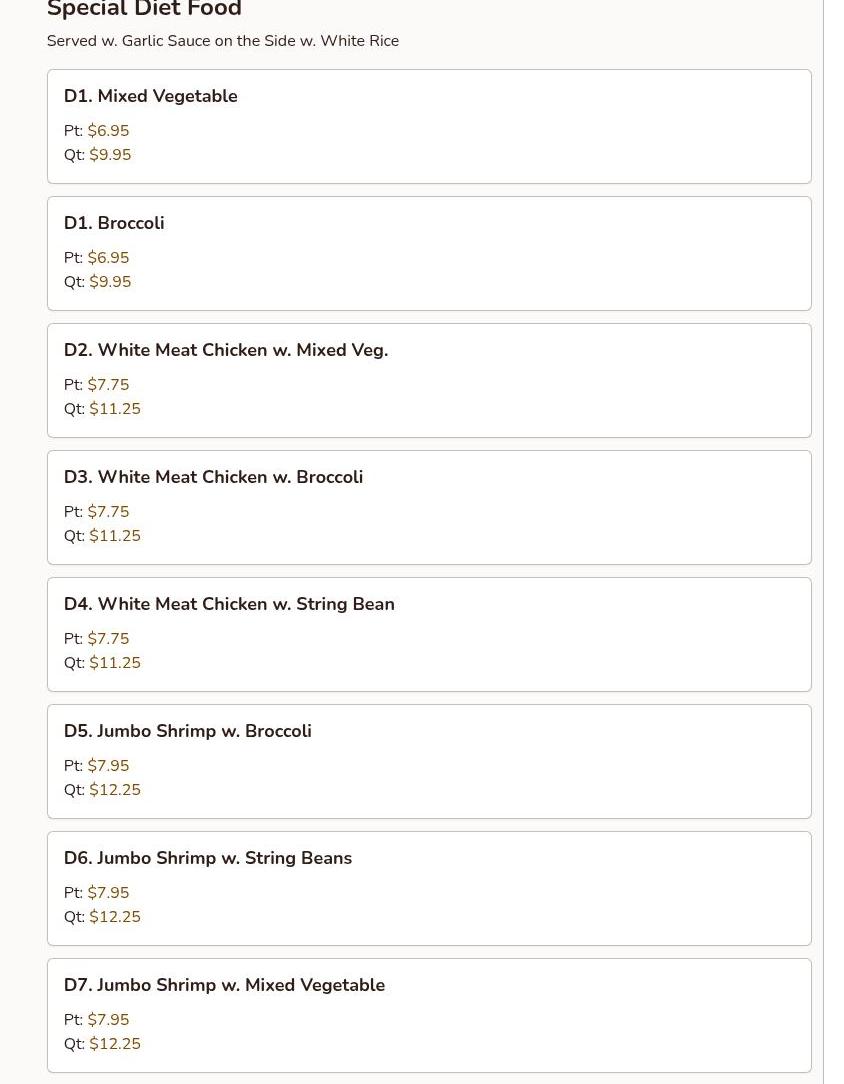The width and height of the screenshot is (844, 1084).
Task: Click the $7.75 pint price under D4
Action: pyautogui.click(x=108, y=639)
